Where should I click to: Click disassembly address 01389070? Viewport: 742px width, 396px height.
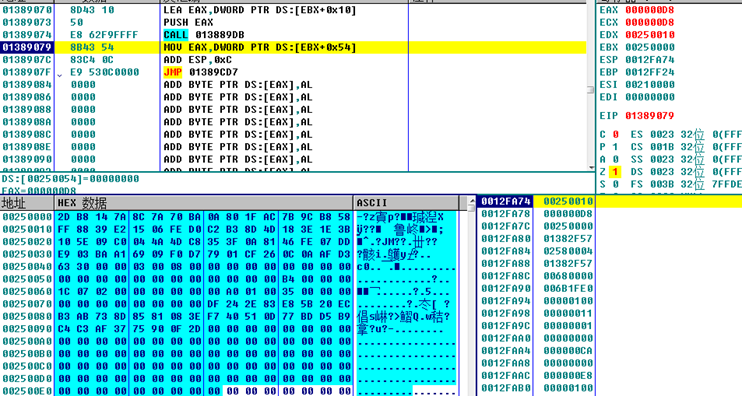coord(27,10)
